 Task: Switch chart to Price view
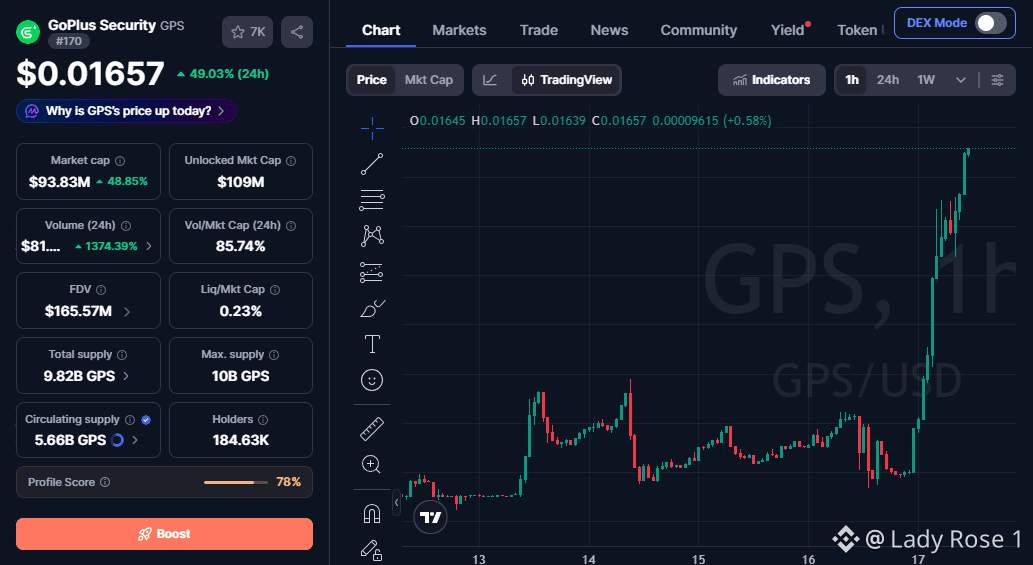(372, 80)
